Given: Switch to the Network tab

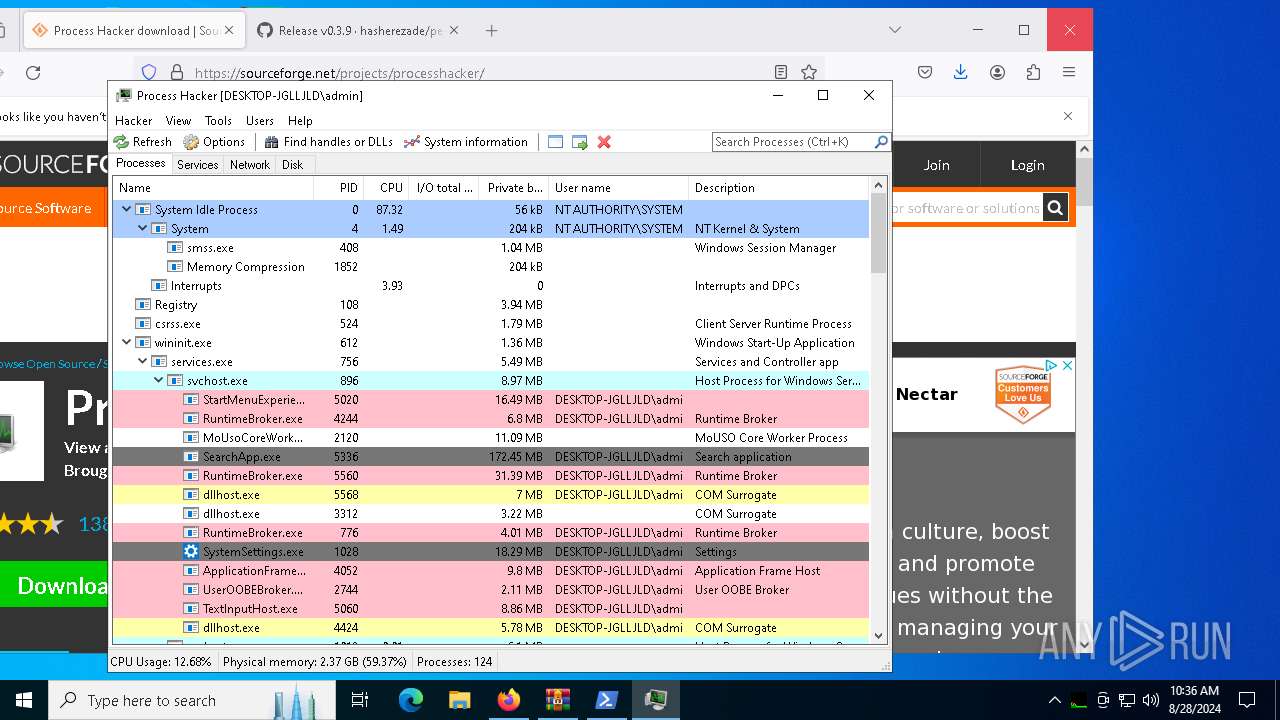Looking at the screenshot, I should 250,165.
